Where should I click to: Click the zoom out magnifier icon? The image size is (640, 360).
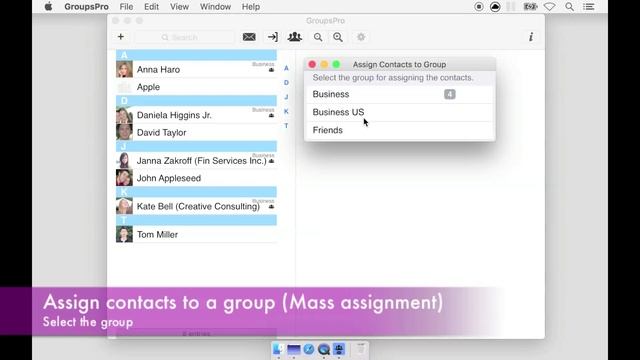(x=318, y=37)
